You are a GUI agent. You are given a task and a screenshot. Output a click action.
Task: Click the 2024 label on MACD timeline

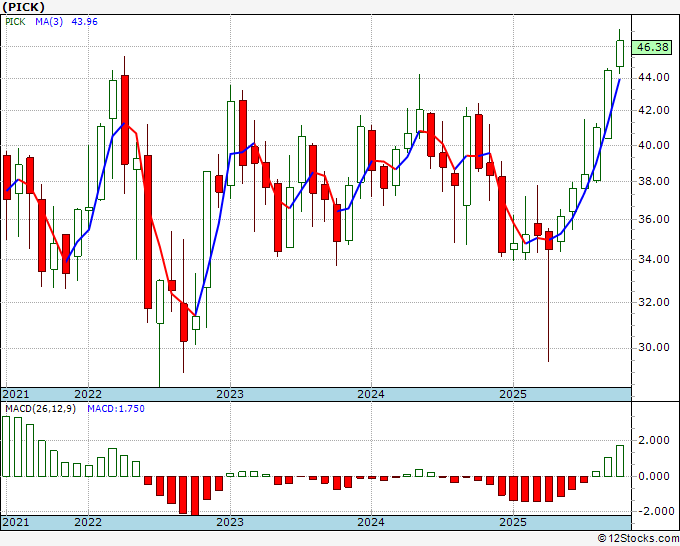[371, 522]
